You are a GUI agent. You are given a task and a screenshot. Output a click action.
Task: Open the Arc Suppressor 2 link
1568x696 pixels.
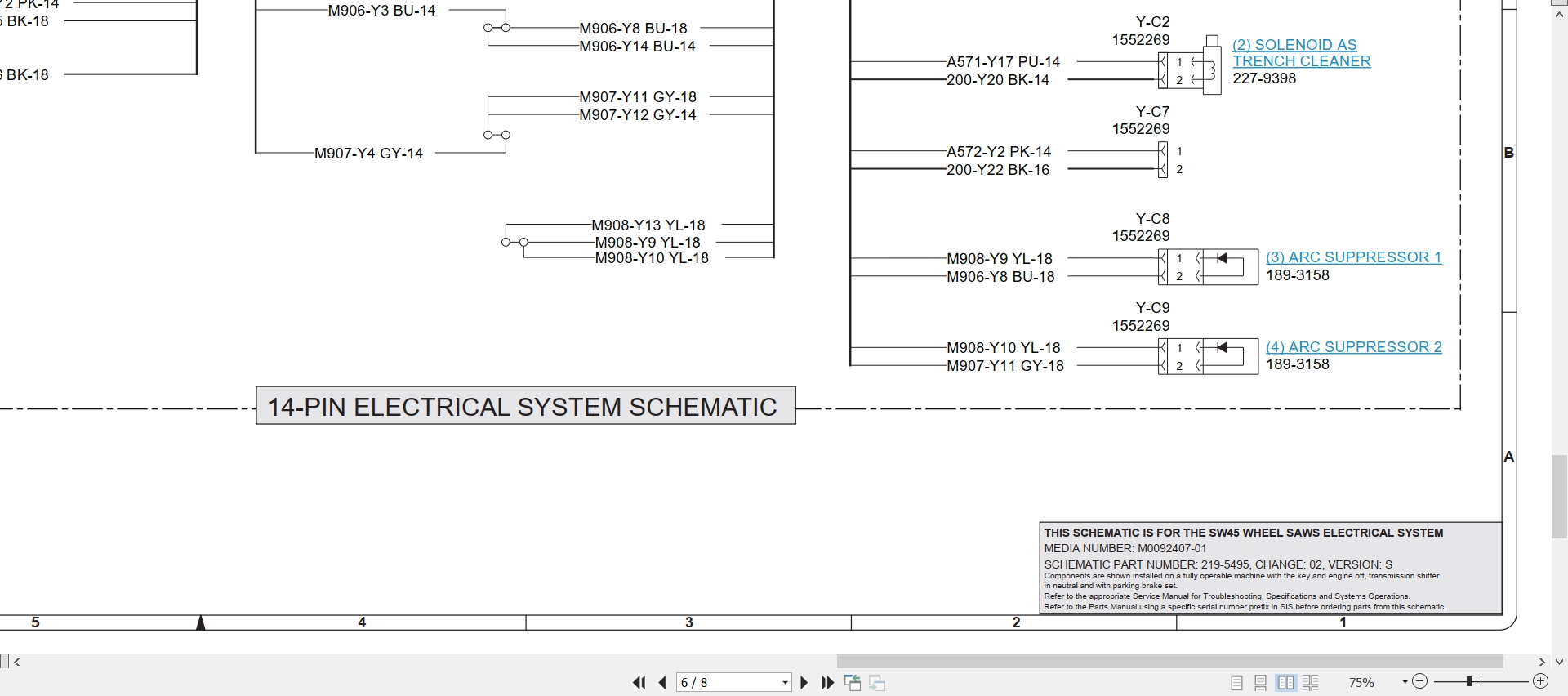tap(1354, 347)
